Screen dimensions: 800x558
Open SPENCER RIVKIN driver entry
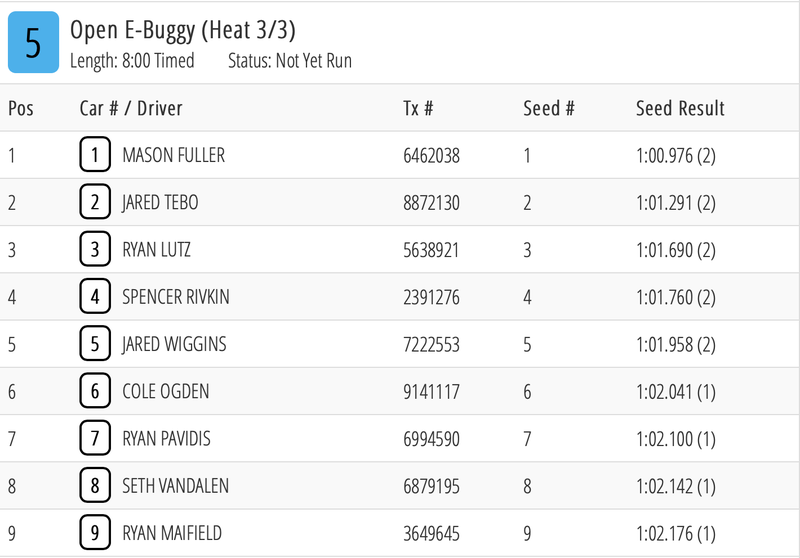175,297
